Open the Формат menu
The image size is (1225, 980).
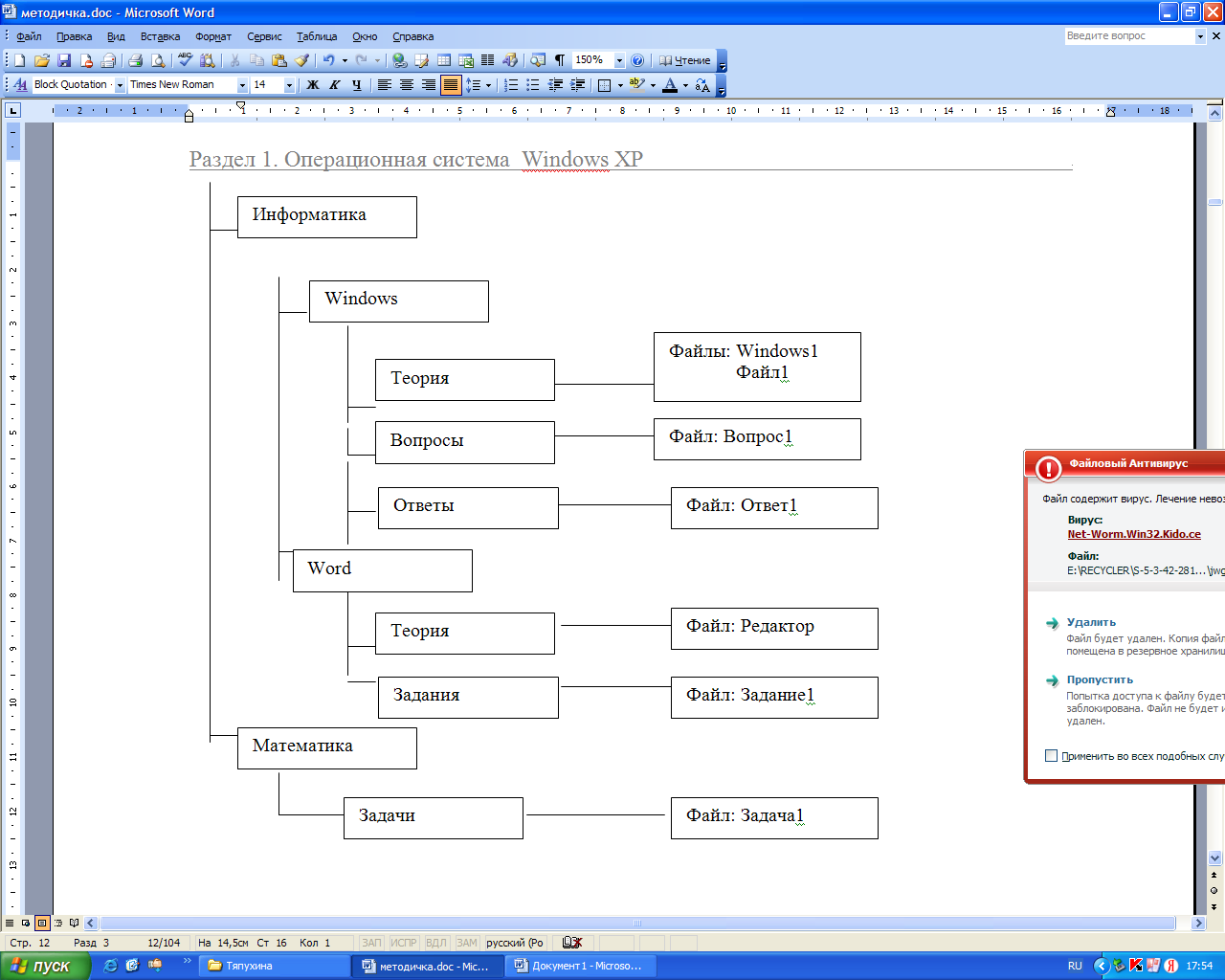pos(213,36)
